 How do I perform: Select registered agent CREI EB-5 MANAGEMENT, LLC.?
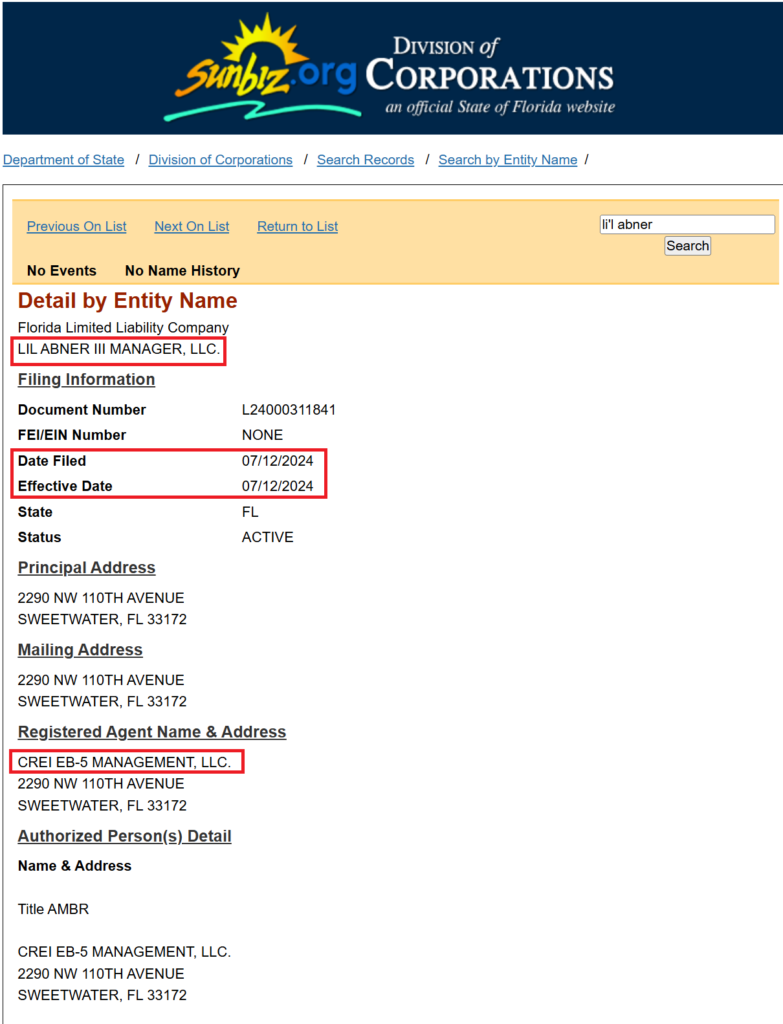coord(124,763)
